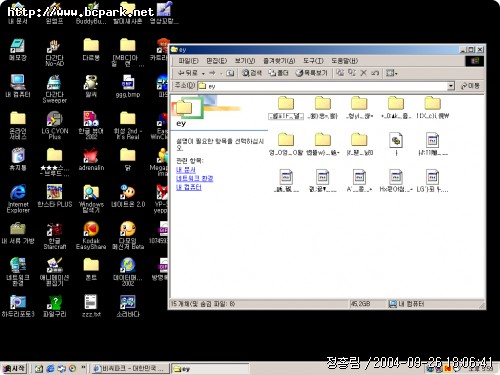This screenshot has height=375, width=500.
Task: Follow the 내 문서 link in the side pane
Action: pyautogui.click(x=186, y=170)
